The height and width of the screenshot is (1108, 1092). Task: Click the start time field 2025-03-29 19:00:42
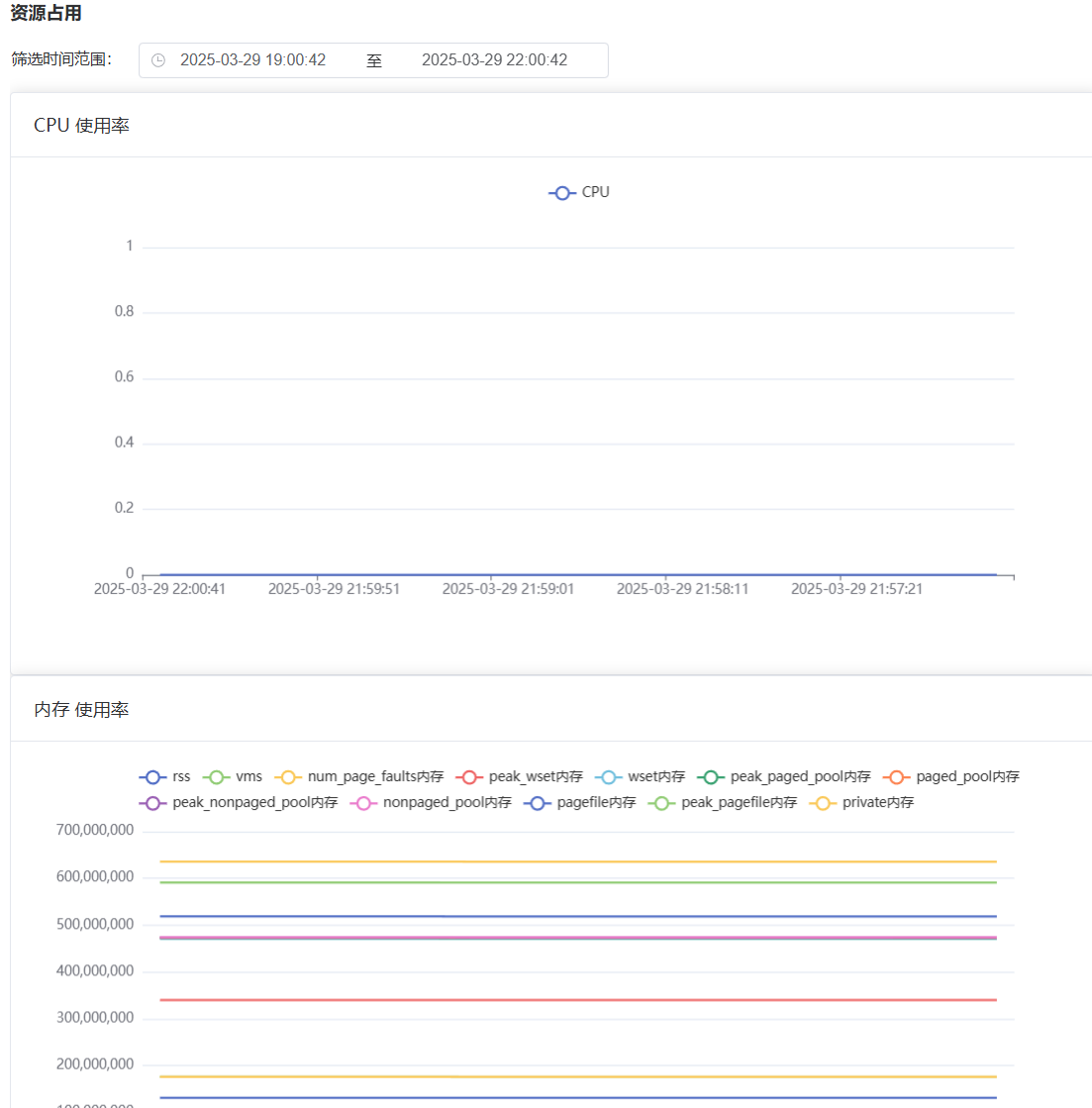(x=252, y=60)
